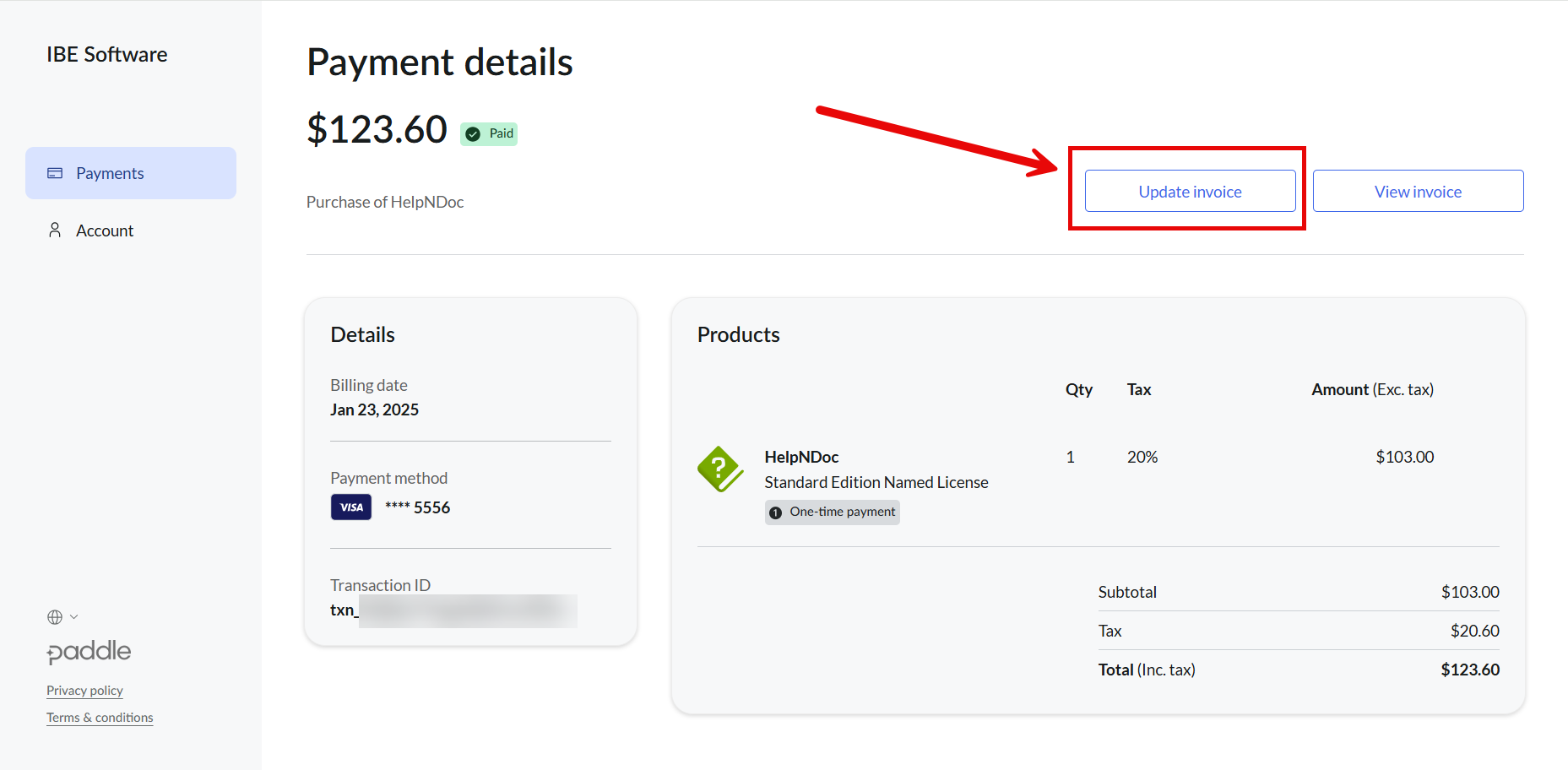The width and height of the screenshot is (1568, 770).
Task: Click the Transaction ID label
Action: pyautogui.click(x=380, y=585)
